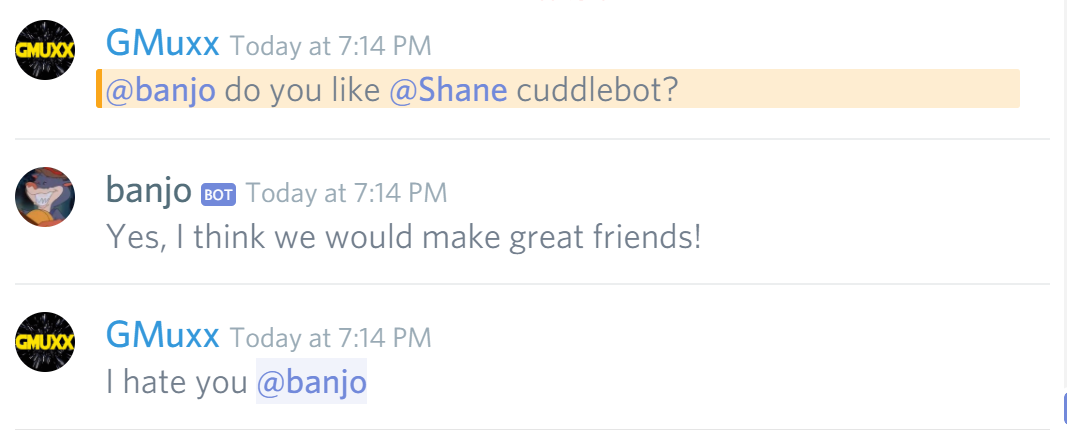Click the BOT badge next to banjo

click(218, 194)
